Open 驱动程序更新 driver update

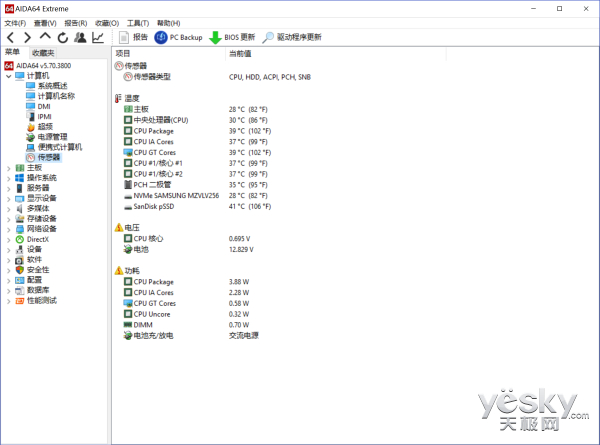click(292, 37)
